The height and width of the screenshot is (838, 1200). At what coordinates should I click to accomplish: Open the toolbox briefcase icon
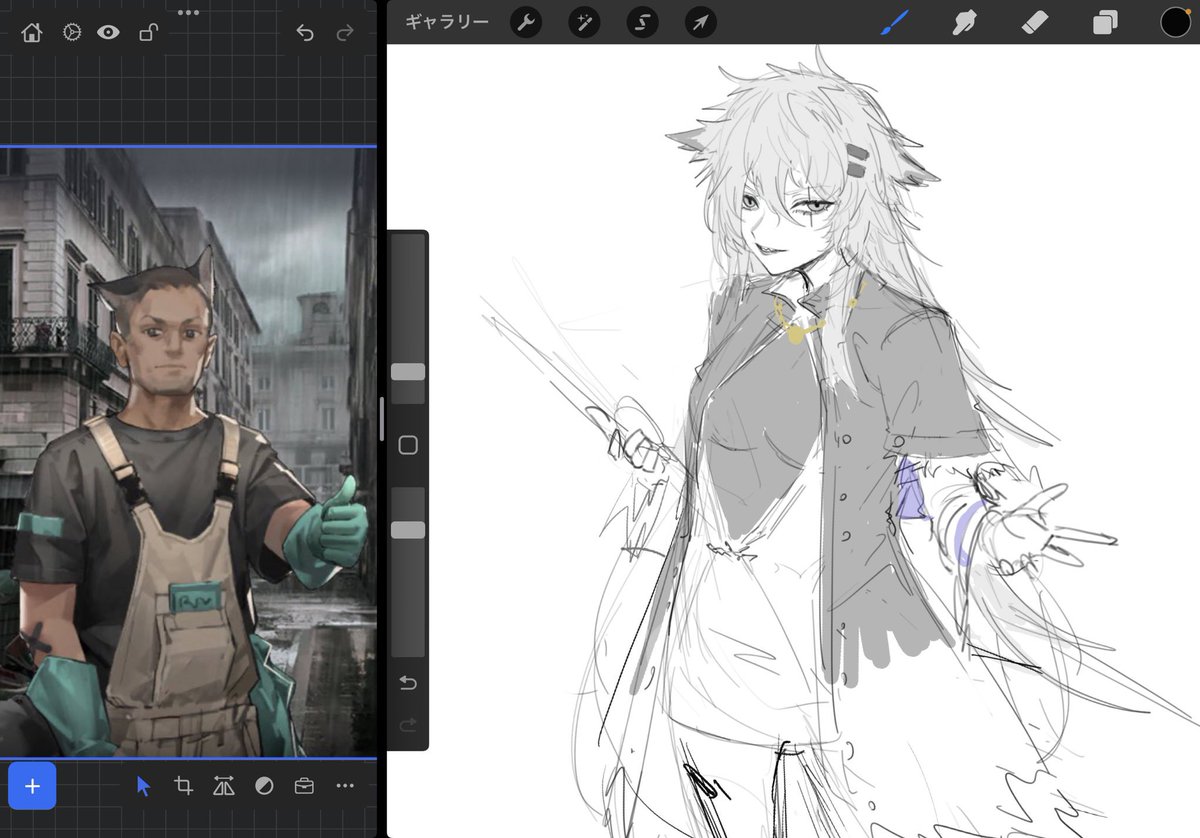[x=304, y=786]
